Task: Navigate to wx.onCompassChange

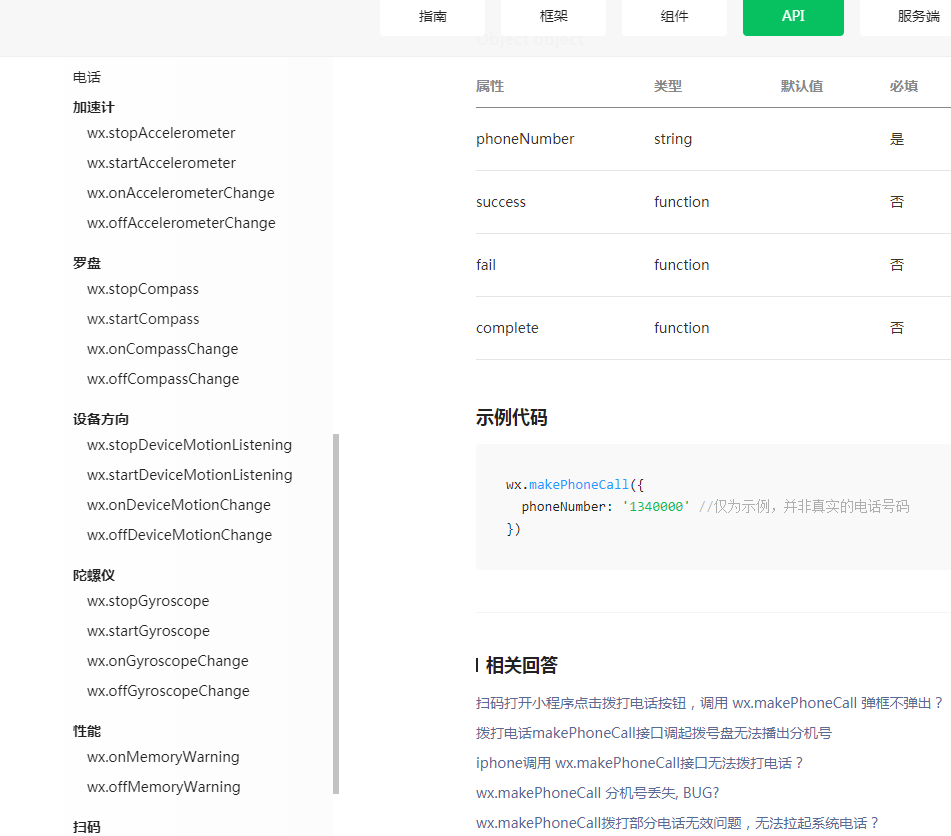Action: pos(162,349)
